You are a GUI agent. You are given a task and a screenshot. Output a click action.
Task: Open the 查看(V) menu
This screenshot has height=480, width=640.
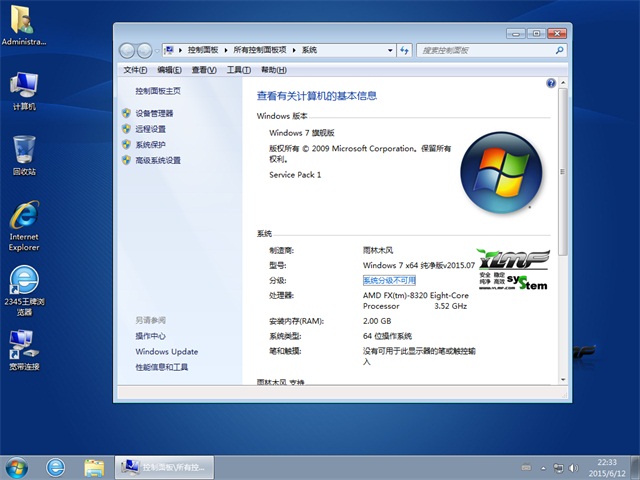(204, 70)
